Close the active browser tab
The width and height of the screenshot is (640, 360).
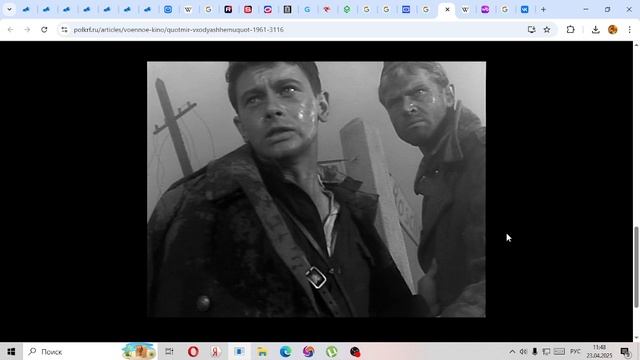(447, 9)
